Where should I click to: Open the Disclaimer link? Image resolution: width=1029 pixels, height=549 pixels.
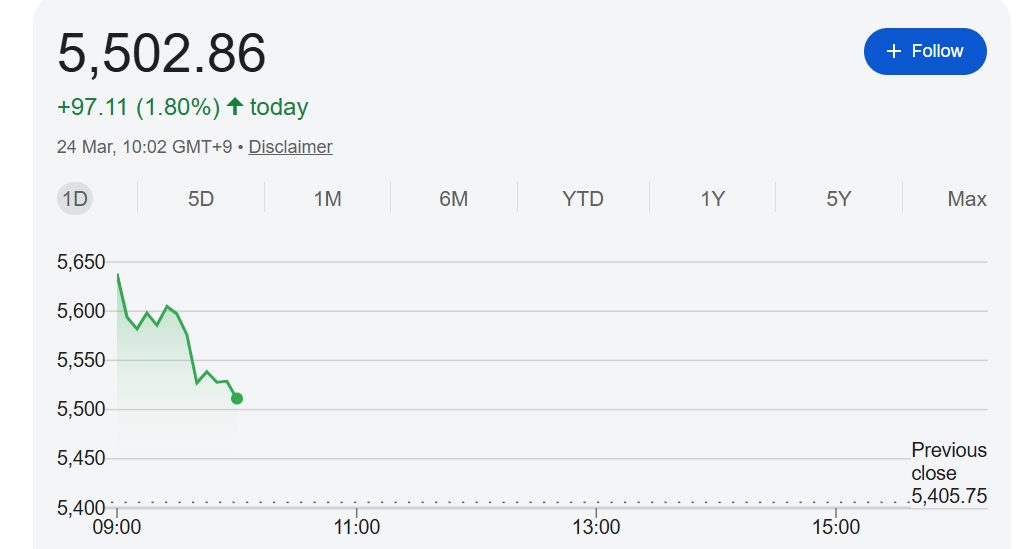[x=290, y=147]
